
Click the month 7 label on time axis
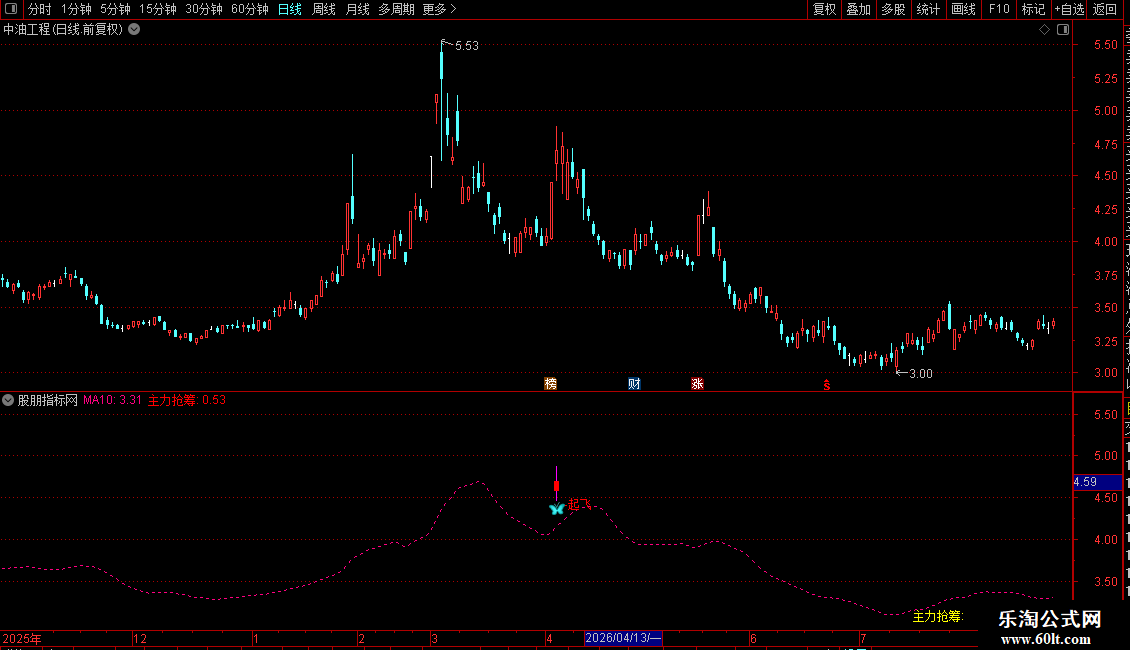coord(863,638)
